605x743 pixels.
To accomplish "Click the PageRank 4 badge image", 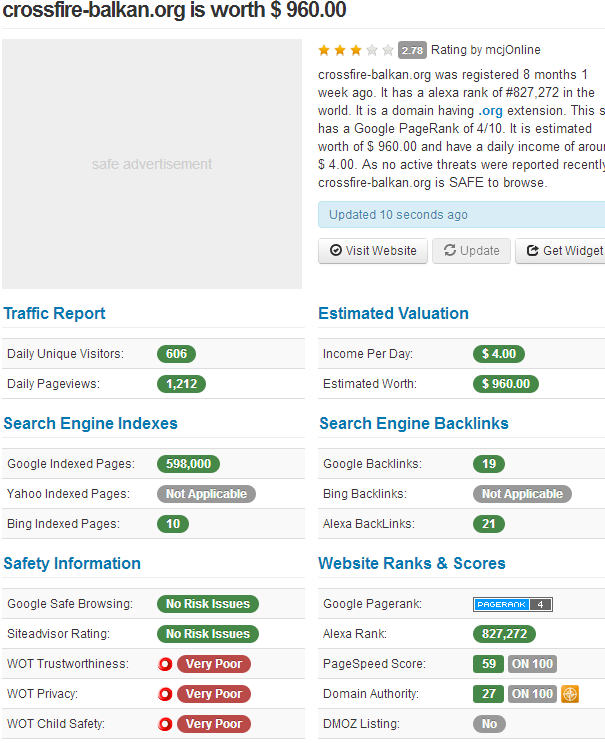I will pos(513,604).
